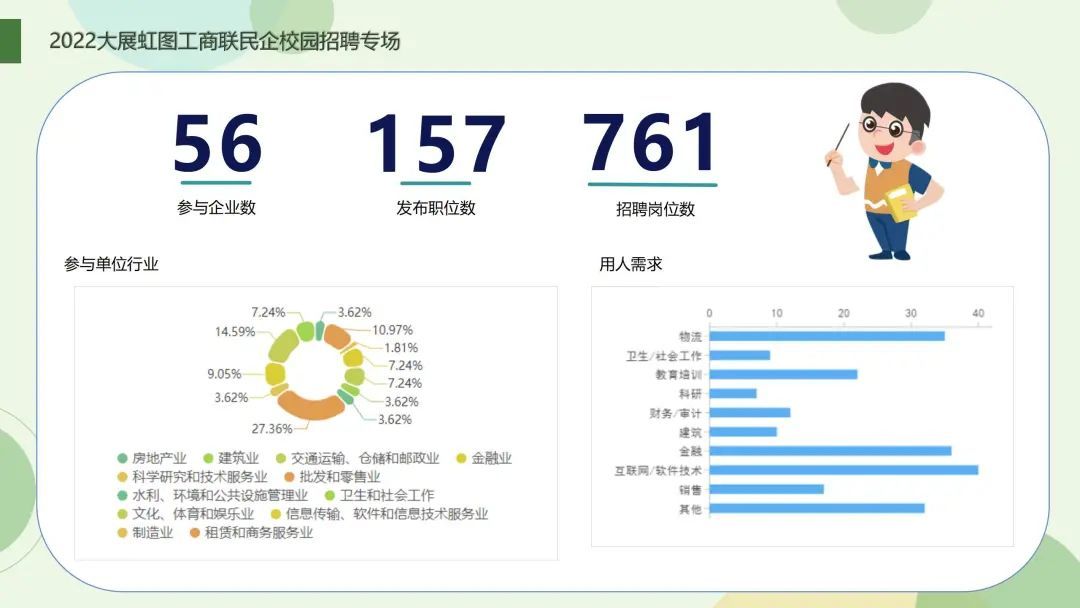Click the 批发和零售业 legend color dot

(289, 476)
